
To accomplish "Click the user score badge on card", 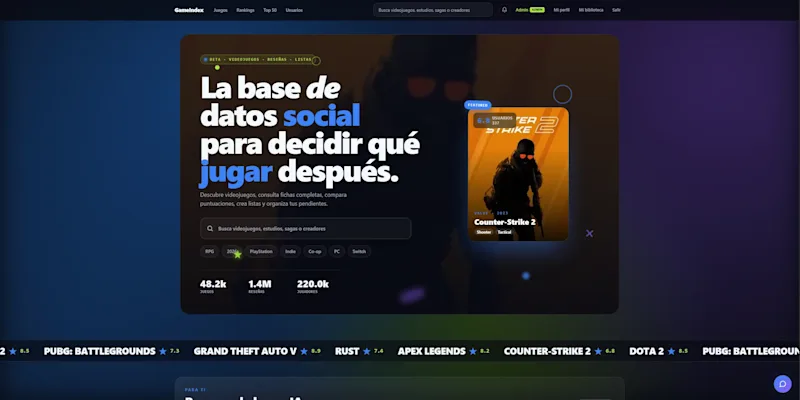I will [494, 120].
